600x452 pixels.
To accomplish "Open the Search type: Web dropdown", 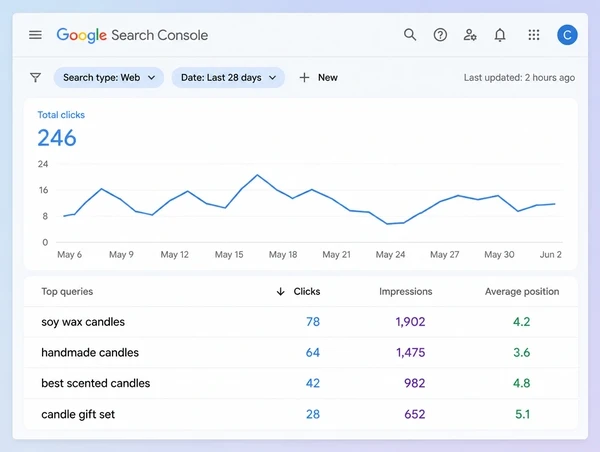I will (109, 78).
